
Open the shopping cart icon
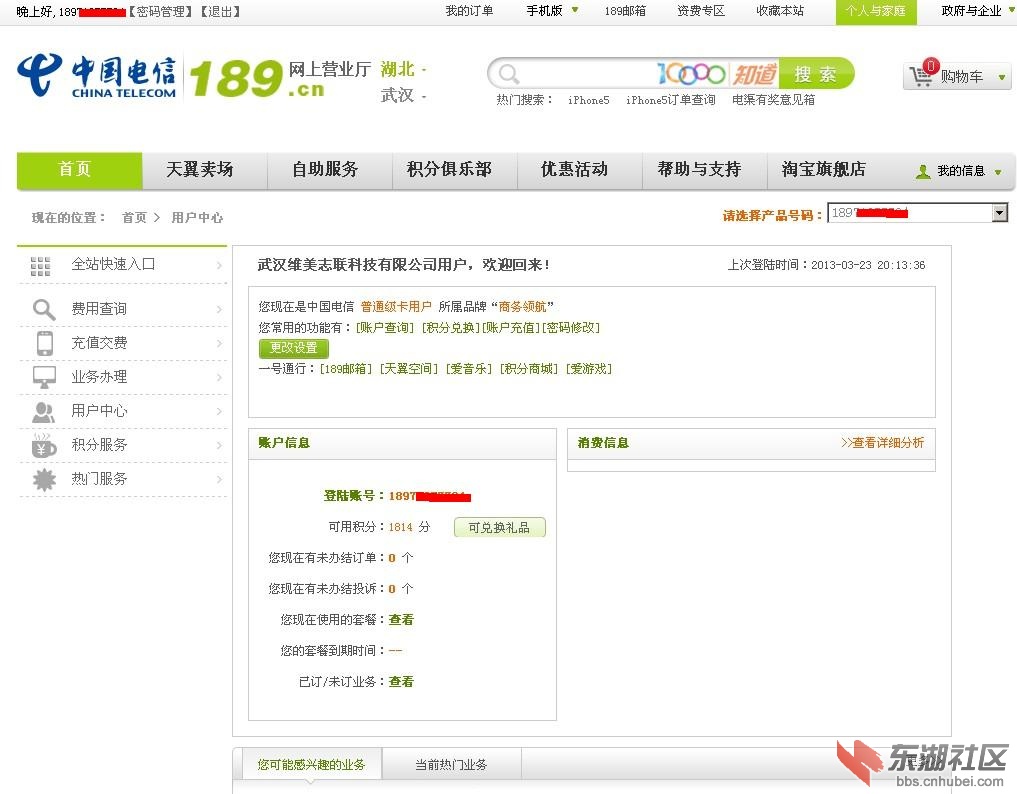(921, 75)
